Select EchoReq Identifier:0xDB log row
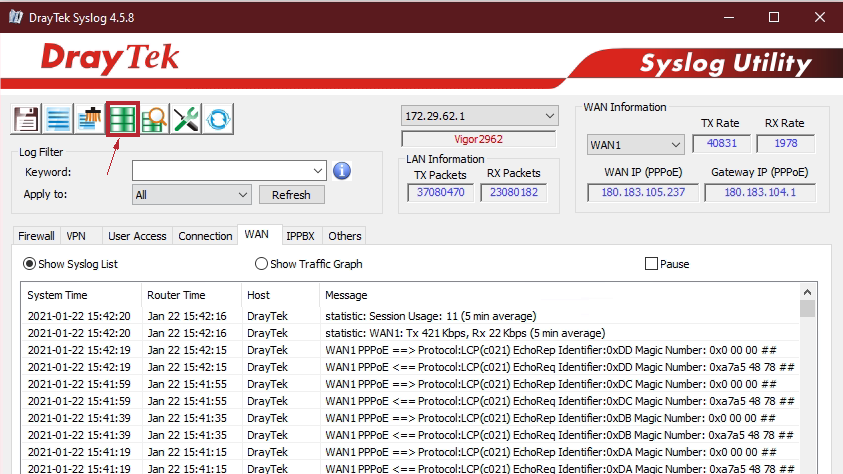Image resolution: width=843 pixels, height=474 pixels. point(411,435)
